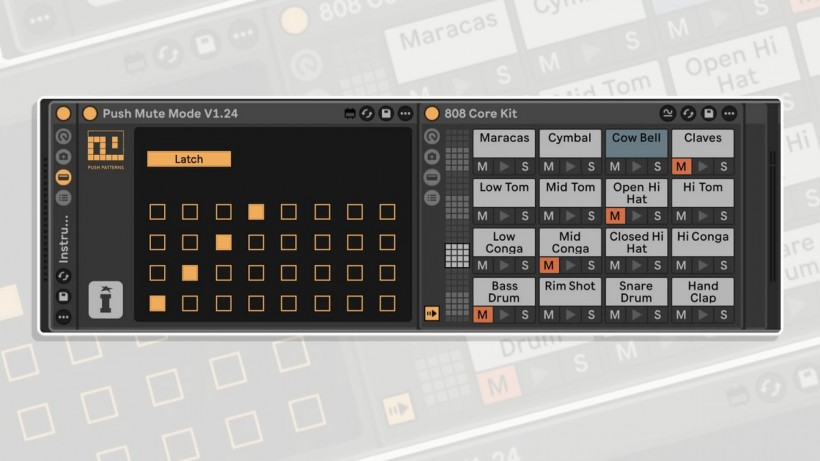The width and height of the screenshot is (820, 461).
Task: Click the camera icon on the Instrument container strip
Action: click(x=63, y=156)
